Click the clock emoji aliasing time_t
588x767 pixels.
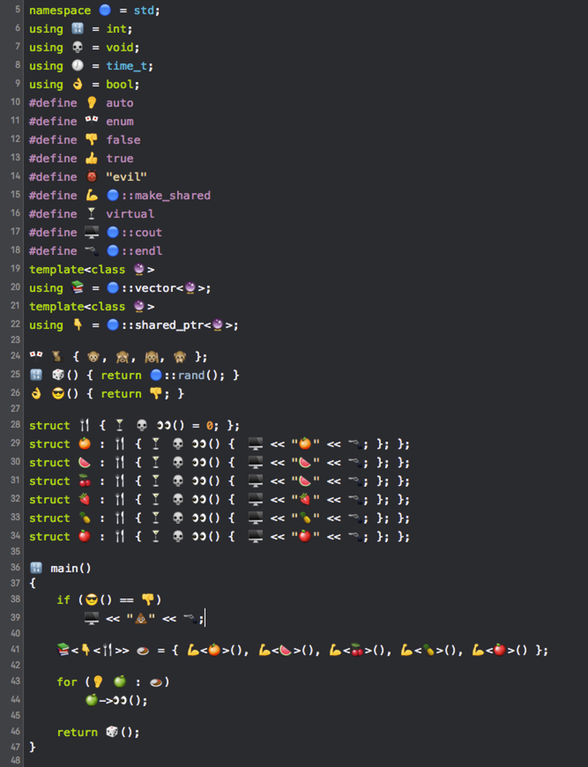(x=77, y=66)
